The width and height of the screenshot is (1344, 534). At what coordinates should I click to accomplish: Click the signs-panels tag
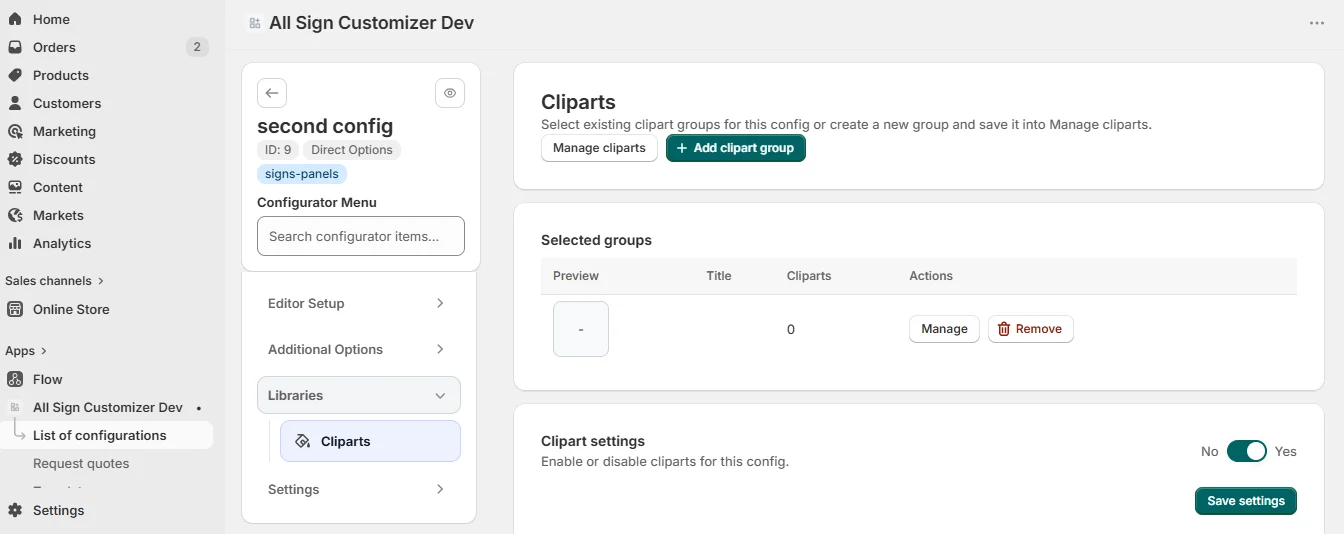[x=302, y=174]
